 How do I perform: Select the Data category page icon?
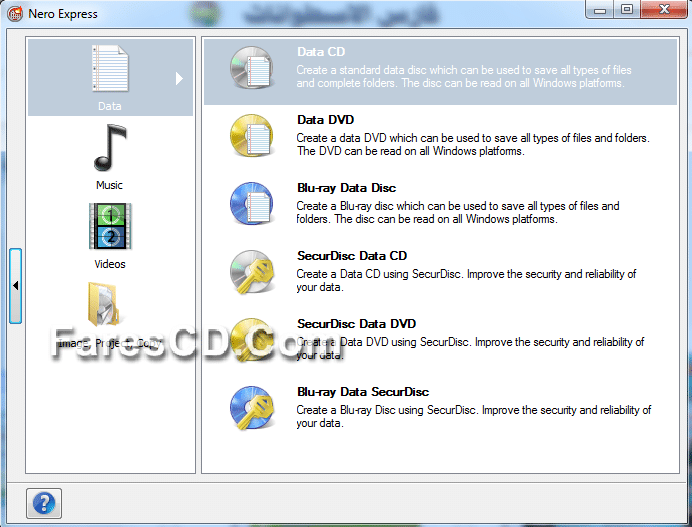[110, 68]
